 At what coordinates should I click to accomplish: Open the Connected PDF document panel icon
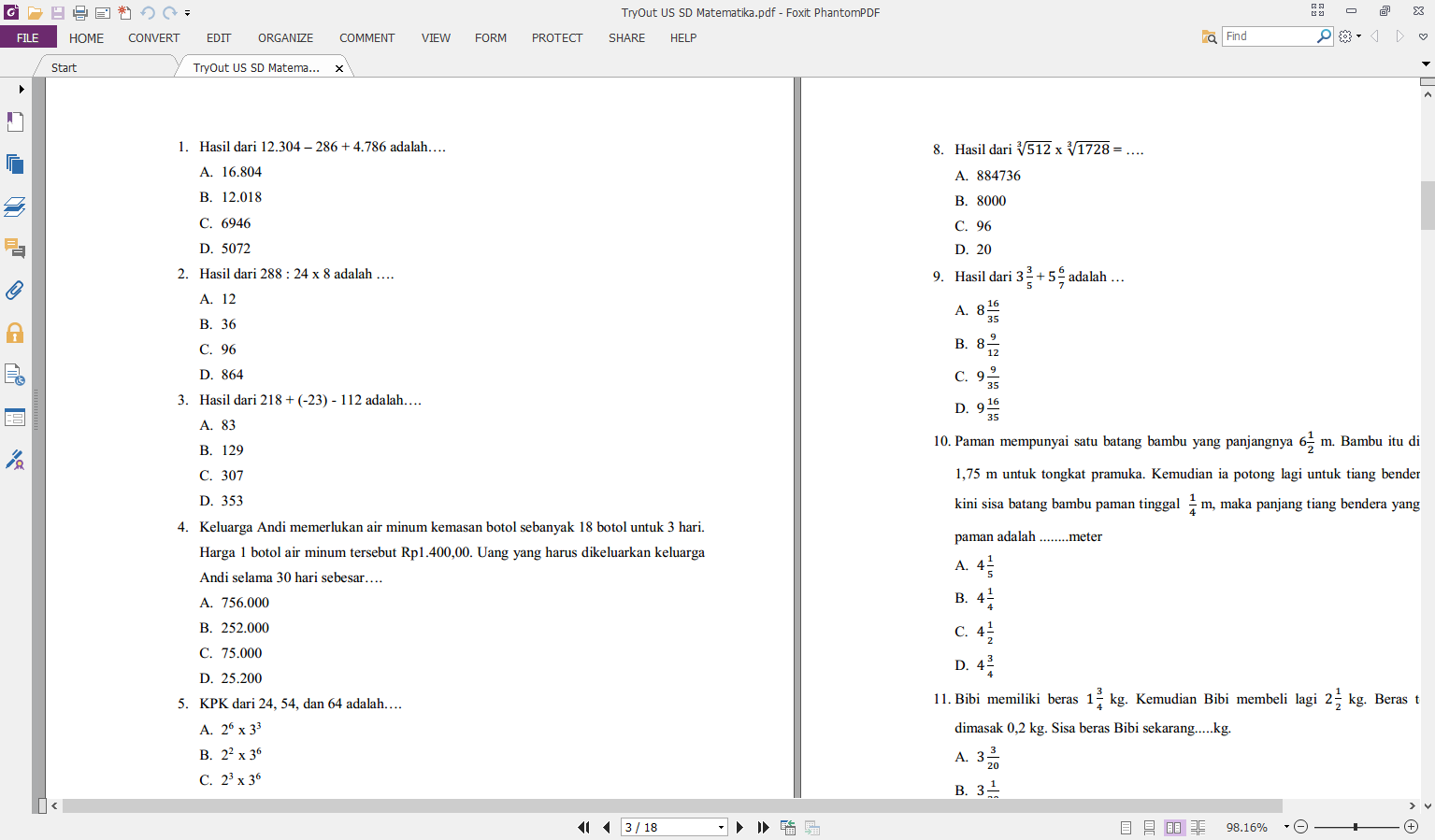pos(15,375)
